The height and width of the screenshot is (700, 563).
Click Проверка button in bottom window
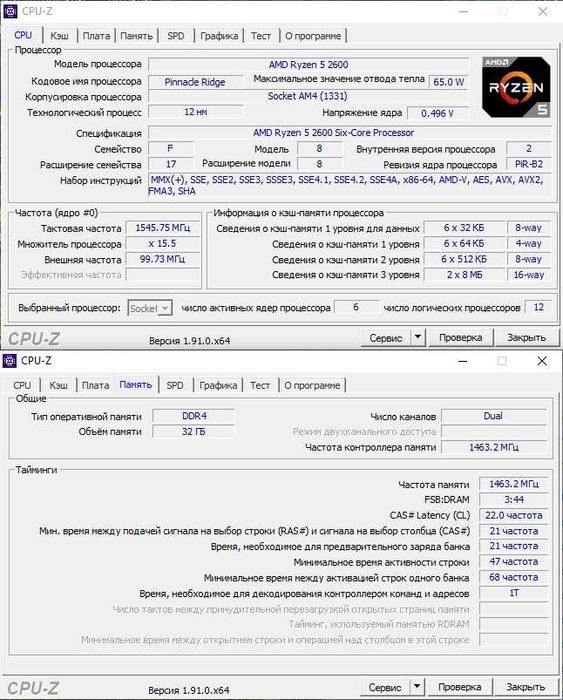(460, 687)
